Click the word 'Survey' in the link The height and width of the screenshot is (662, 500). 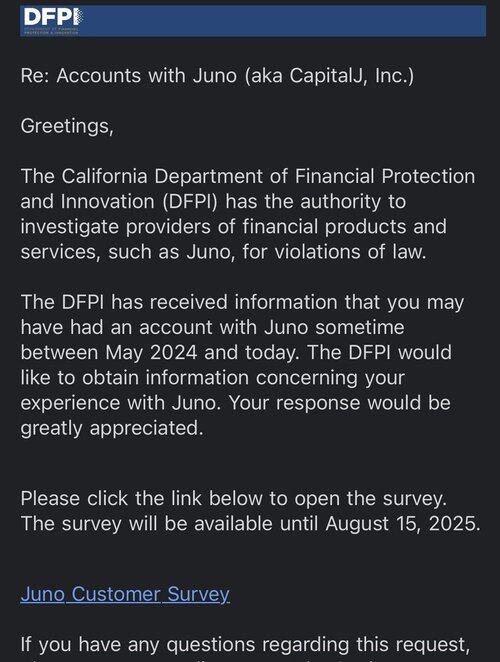coord(198,594)
